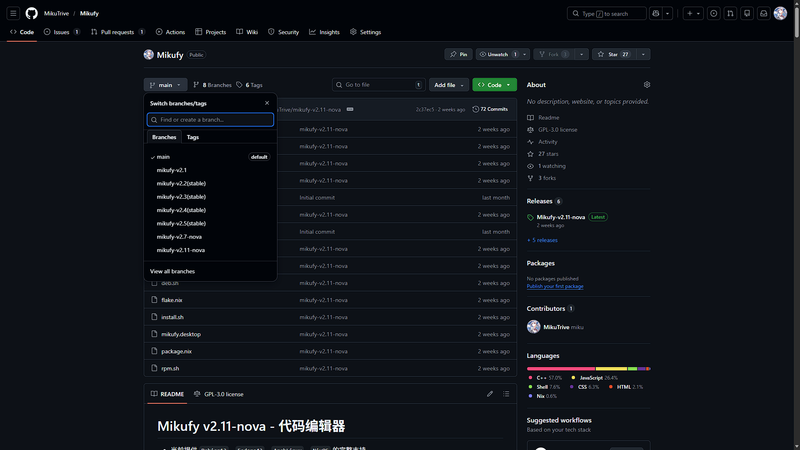Open the Actions repository tab
This screenshot has width=800, height=450.
tap(170, 32)
